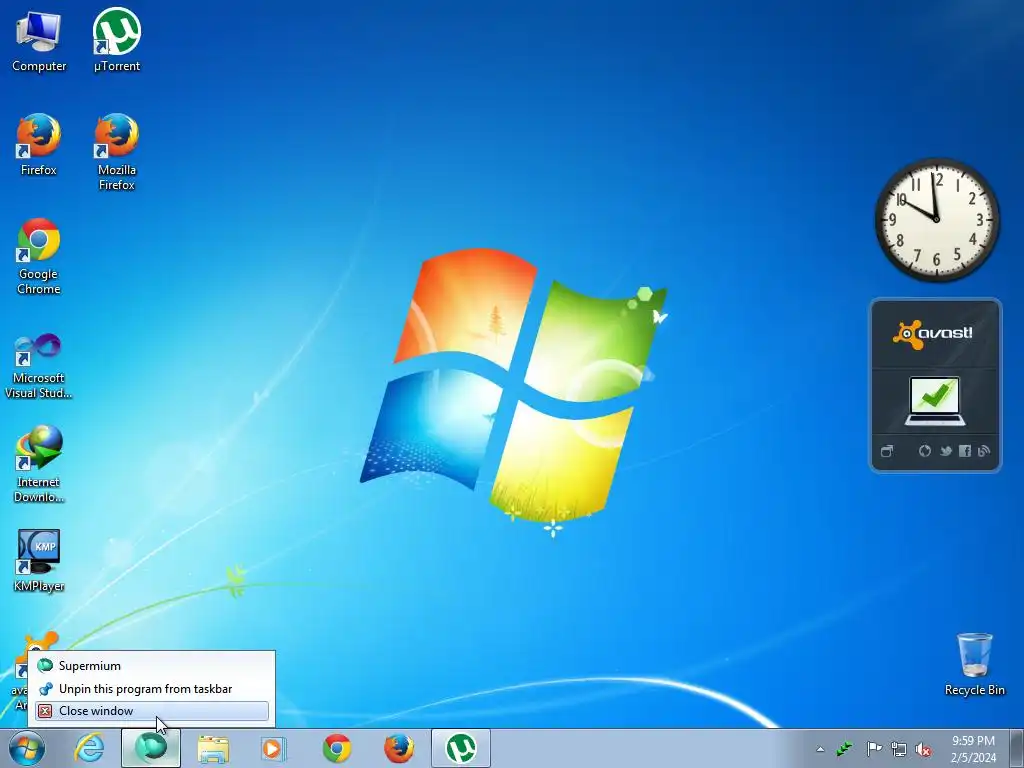
Task: Select the Microsoft Visual Studio shortcut
Action: [39, 366]
